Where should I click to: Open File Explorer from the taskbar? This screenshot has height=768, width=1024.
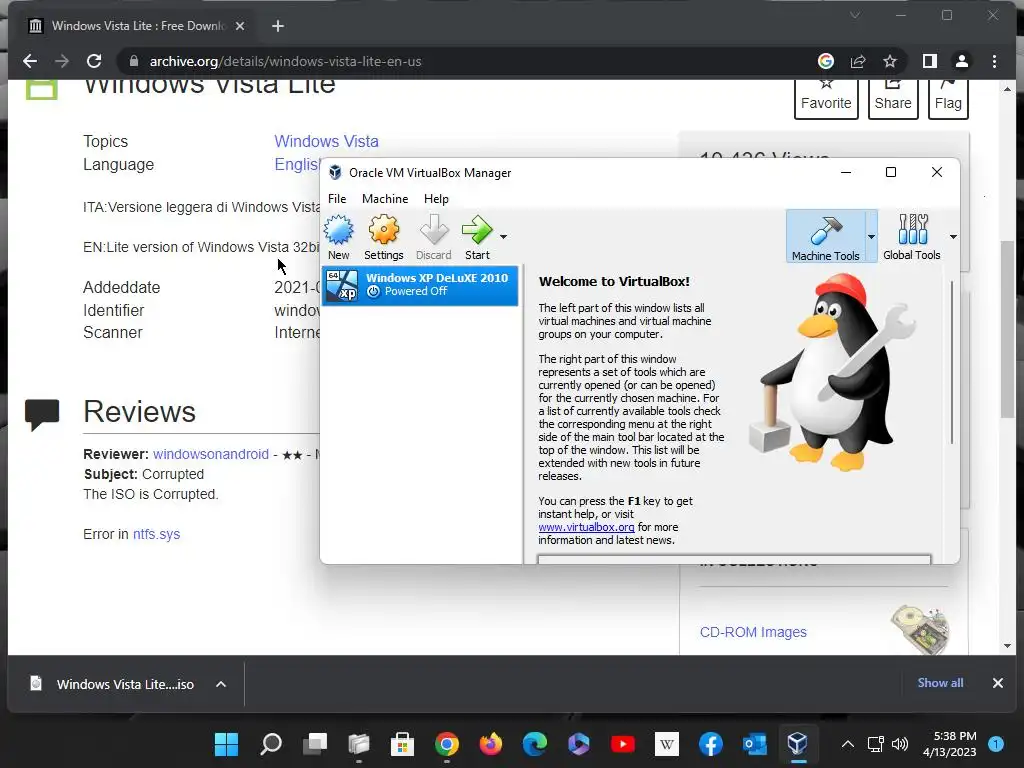(359, 744)
